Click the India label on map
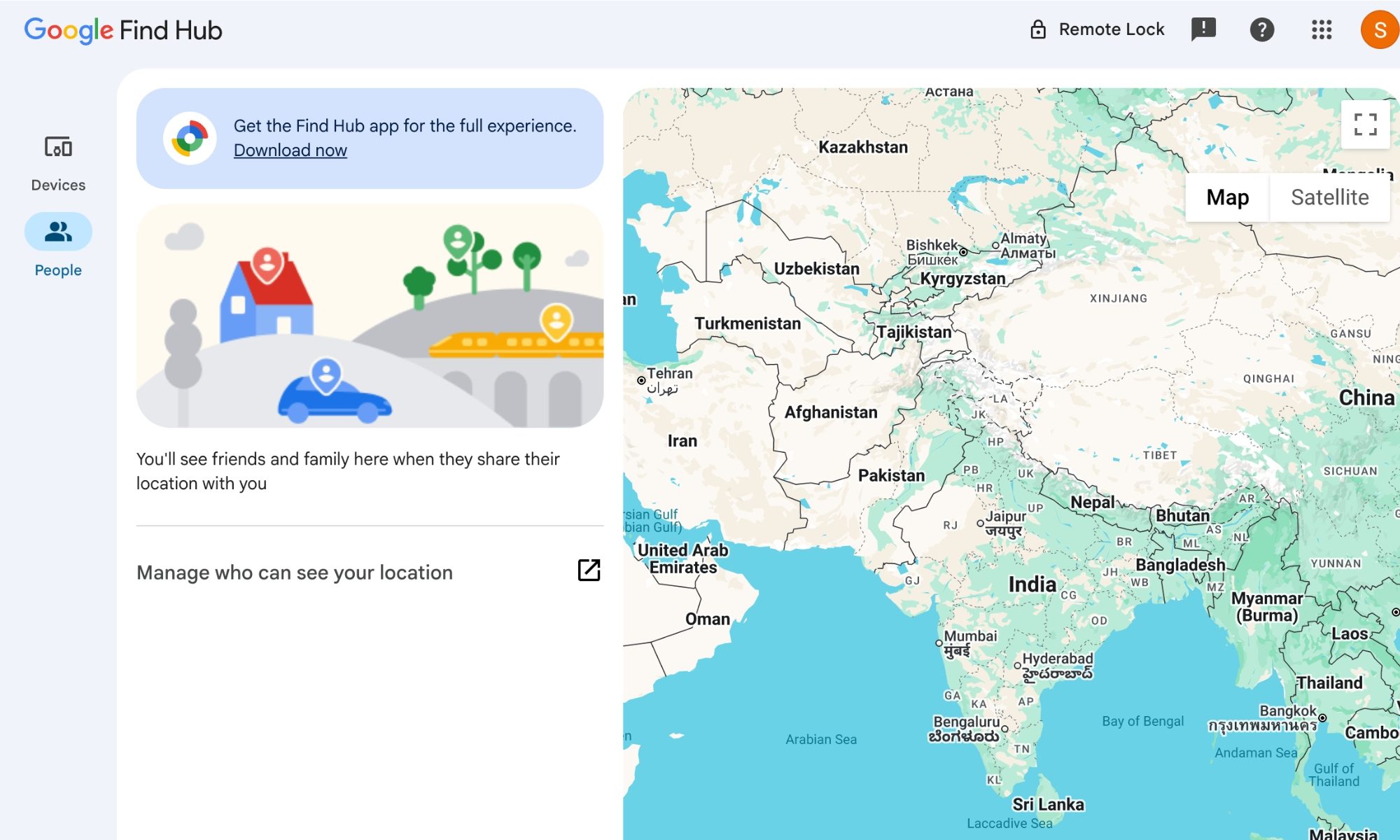This screenshot has width=1400, height=840. [1032, 584]
